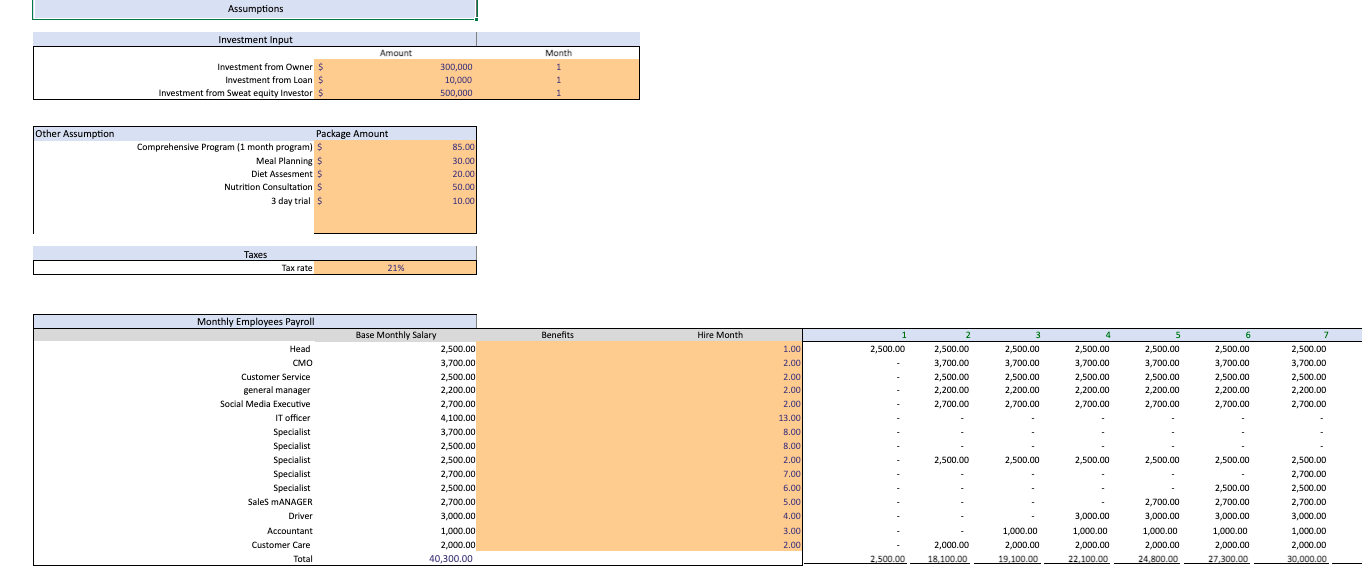Select the 18,100.00 month 2 total
This screenshot has height=566, width=1362.
[950, 559]
